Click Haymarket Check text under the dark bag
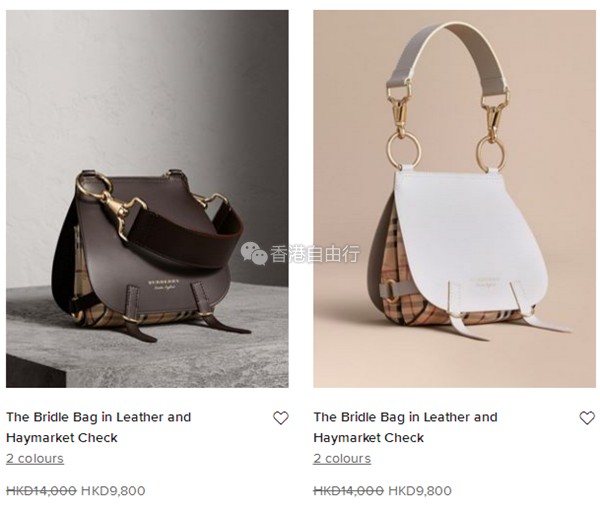Viewport: 600px width, 508px height. (x=62, y=438)
